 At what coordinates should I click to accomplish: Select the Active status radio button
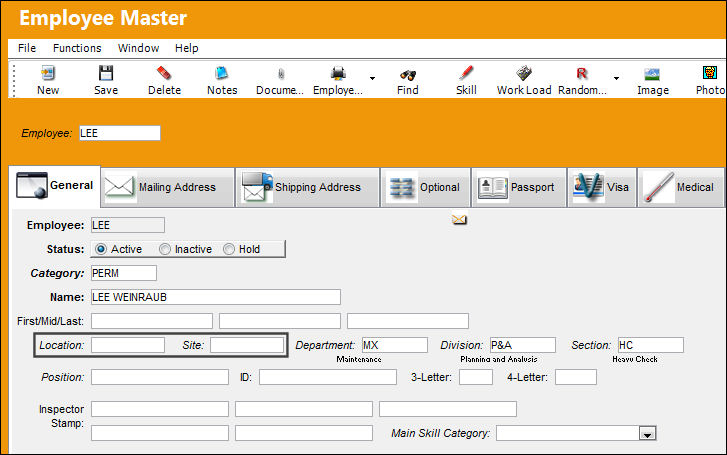coord(101,249)
